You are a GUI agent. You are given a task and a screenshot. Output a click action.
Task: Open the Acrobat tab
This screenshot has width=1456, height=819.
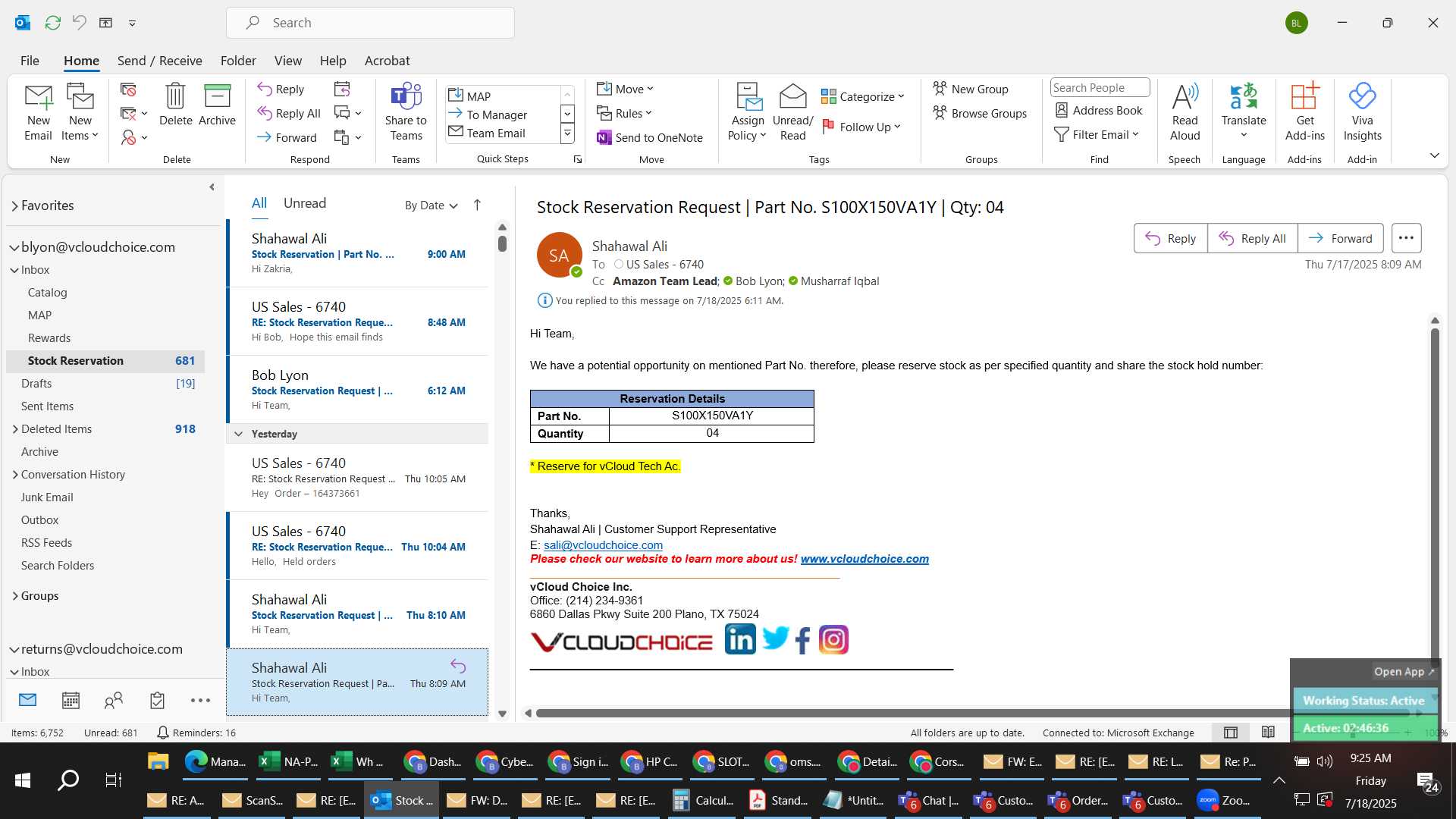pos(387,61)
